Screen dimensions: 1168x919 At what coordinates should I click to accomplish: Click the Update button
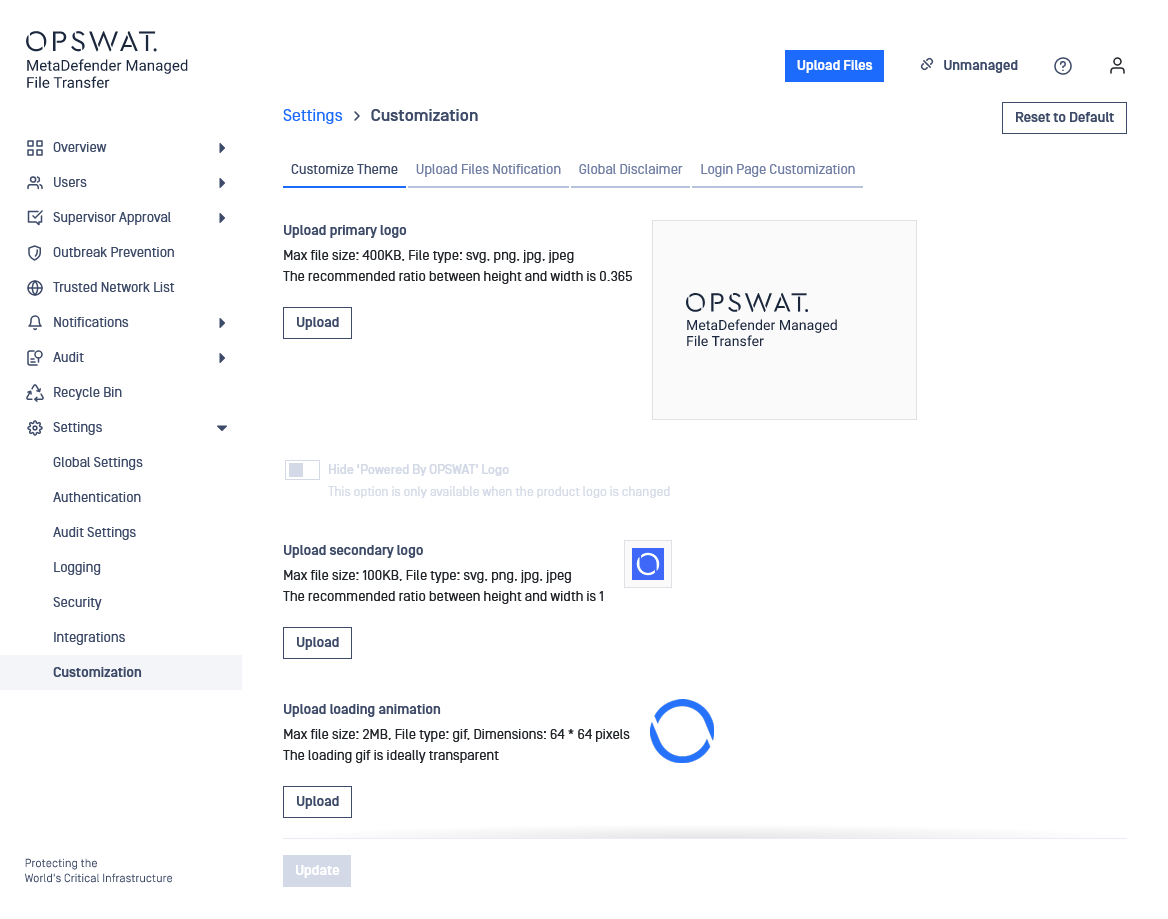[317, 871]
